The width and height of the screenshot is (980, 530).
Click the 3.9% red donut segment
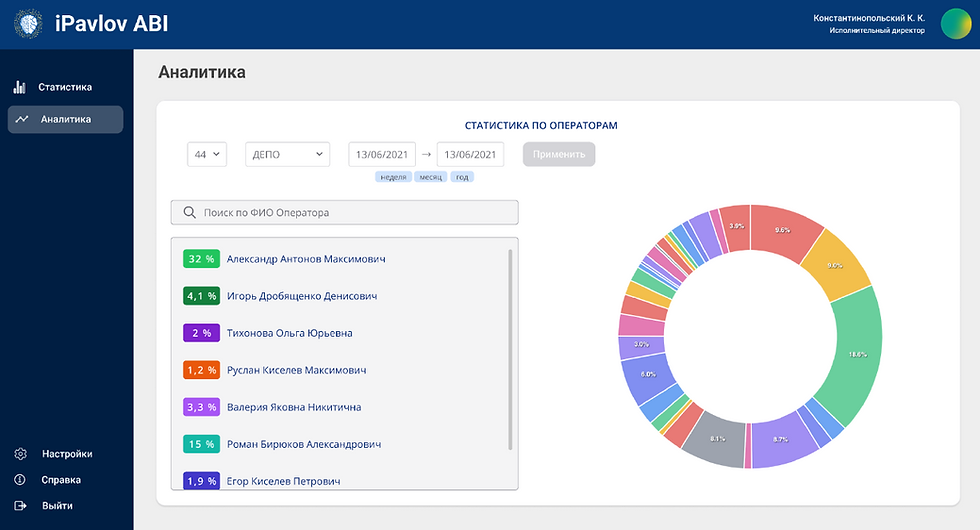coord(737,226)
